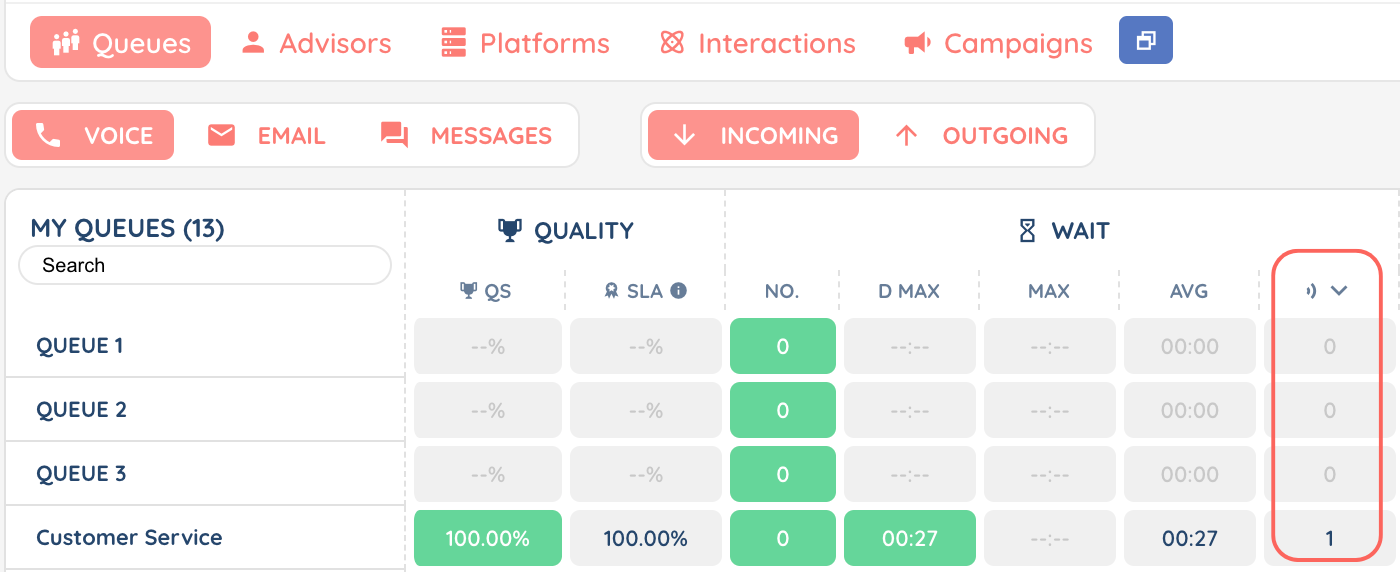Switch channel to MESSAGES
Image resolution: width=1400 pixels, height=572 pixels.
[x=466, y=136]
